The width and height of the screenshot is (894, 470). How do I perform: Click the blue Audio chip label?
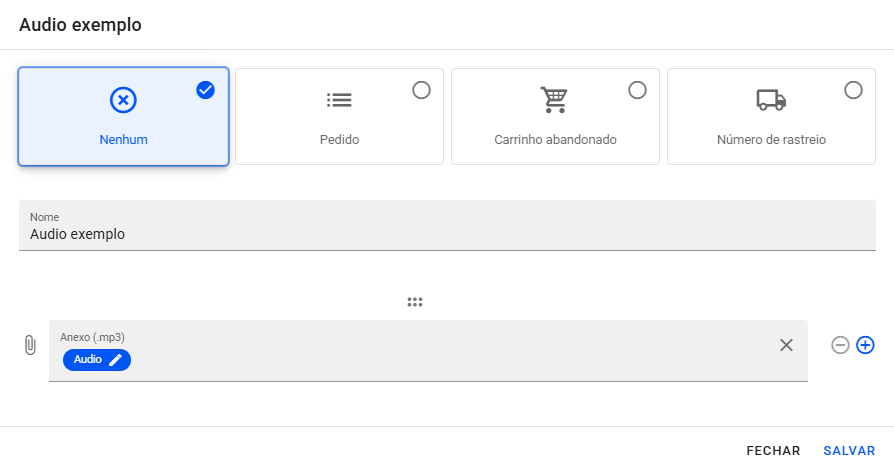[x=88, y=360]
